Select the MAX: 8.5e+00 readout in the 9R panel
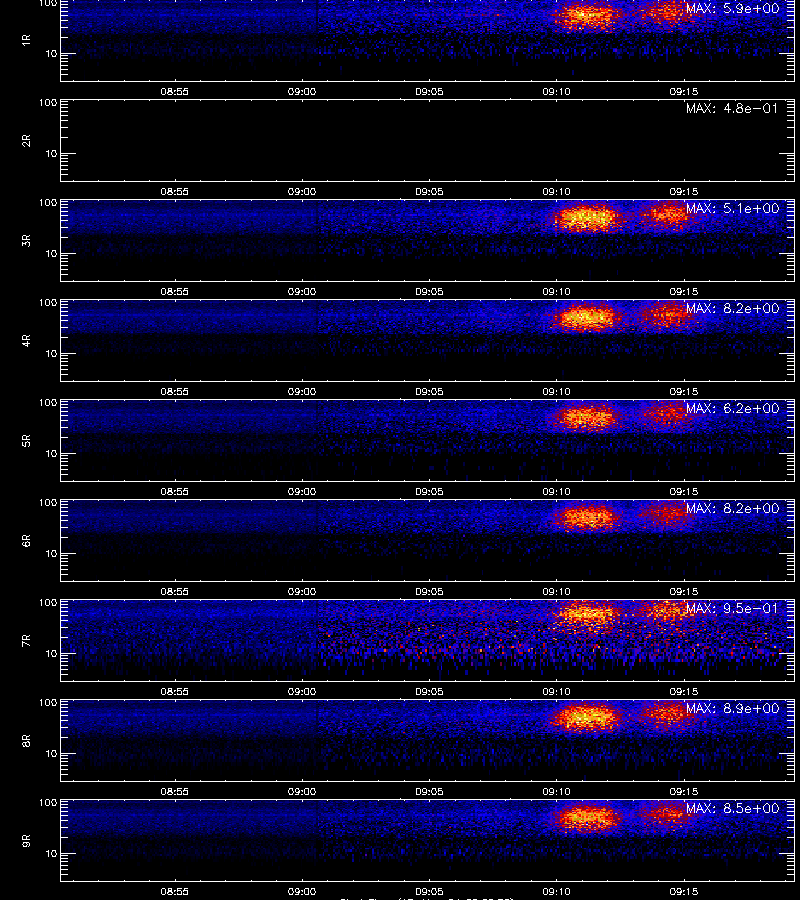The width and height of the screenshot is (800, 900). pyautogui.click(x=732, y=808)
